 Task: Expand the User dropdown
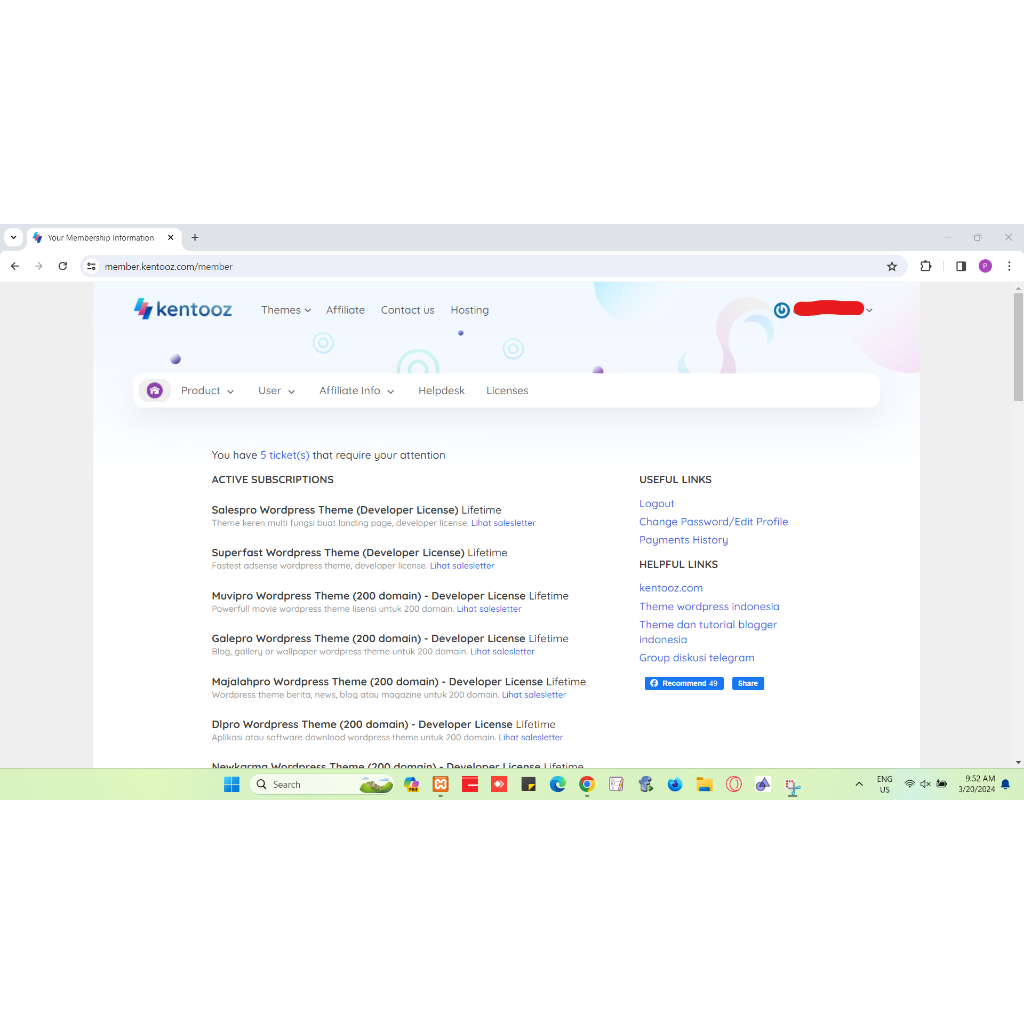click(x=276, y=391)
